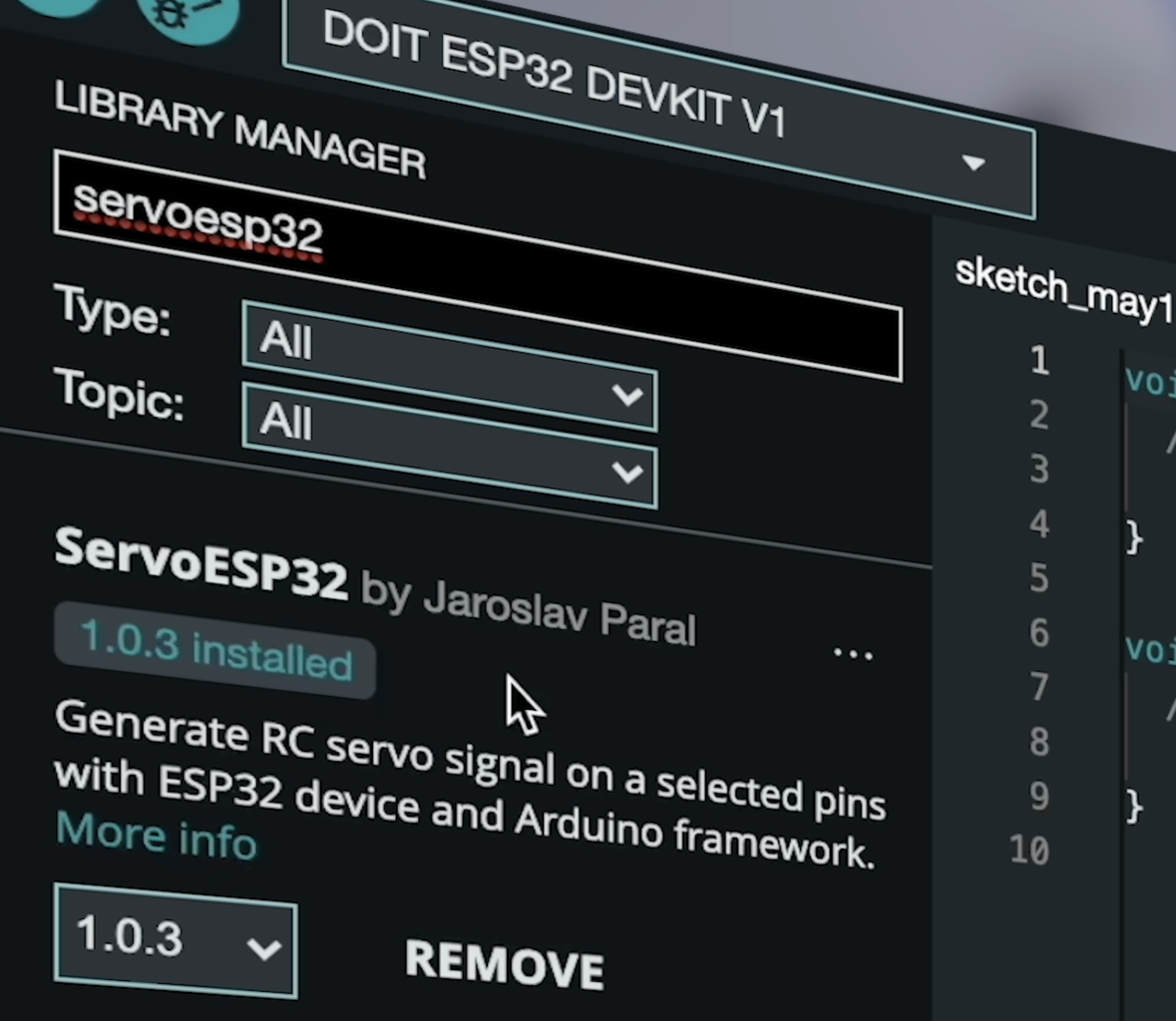Click line number 5 in the gutter
Image resolution: width=1176 pixels, height=1021 pixels.
(1038, 578)
